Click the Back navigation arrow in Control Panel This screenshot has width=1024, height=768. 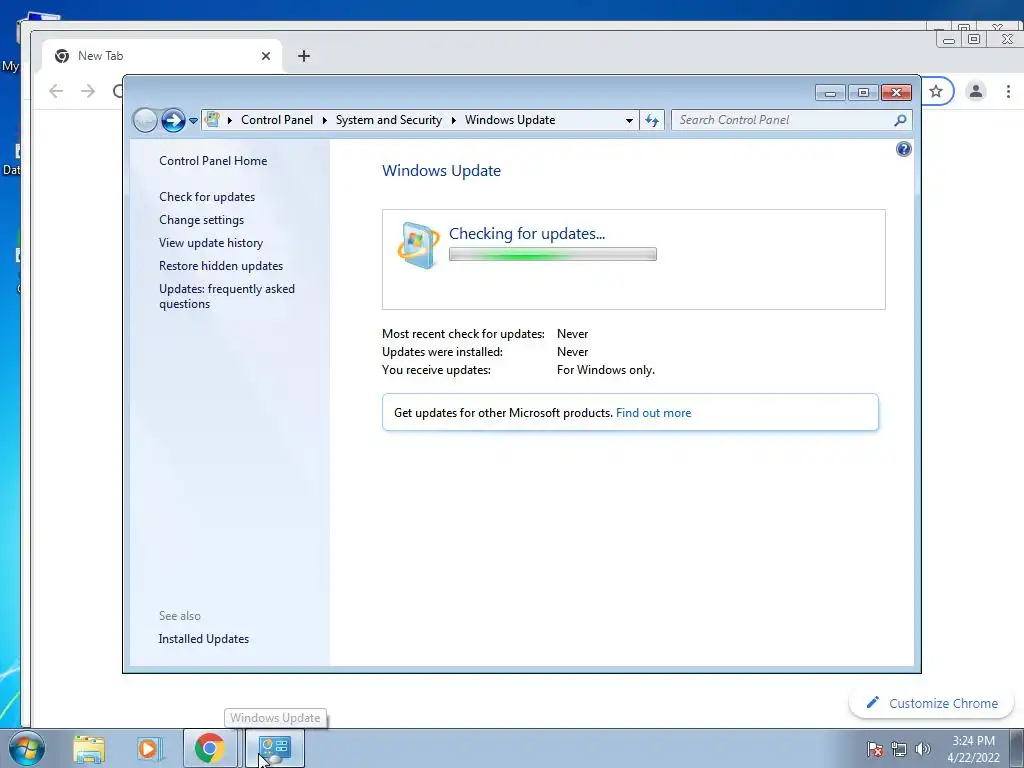point(145,120)
